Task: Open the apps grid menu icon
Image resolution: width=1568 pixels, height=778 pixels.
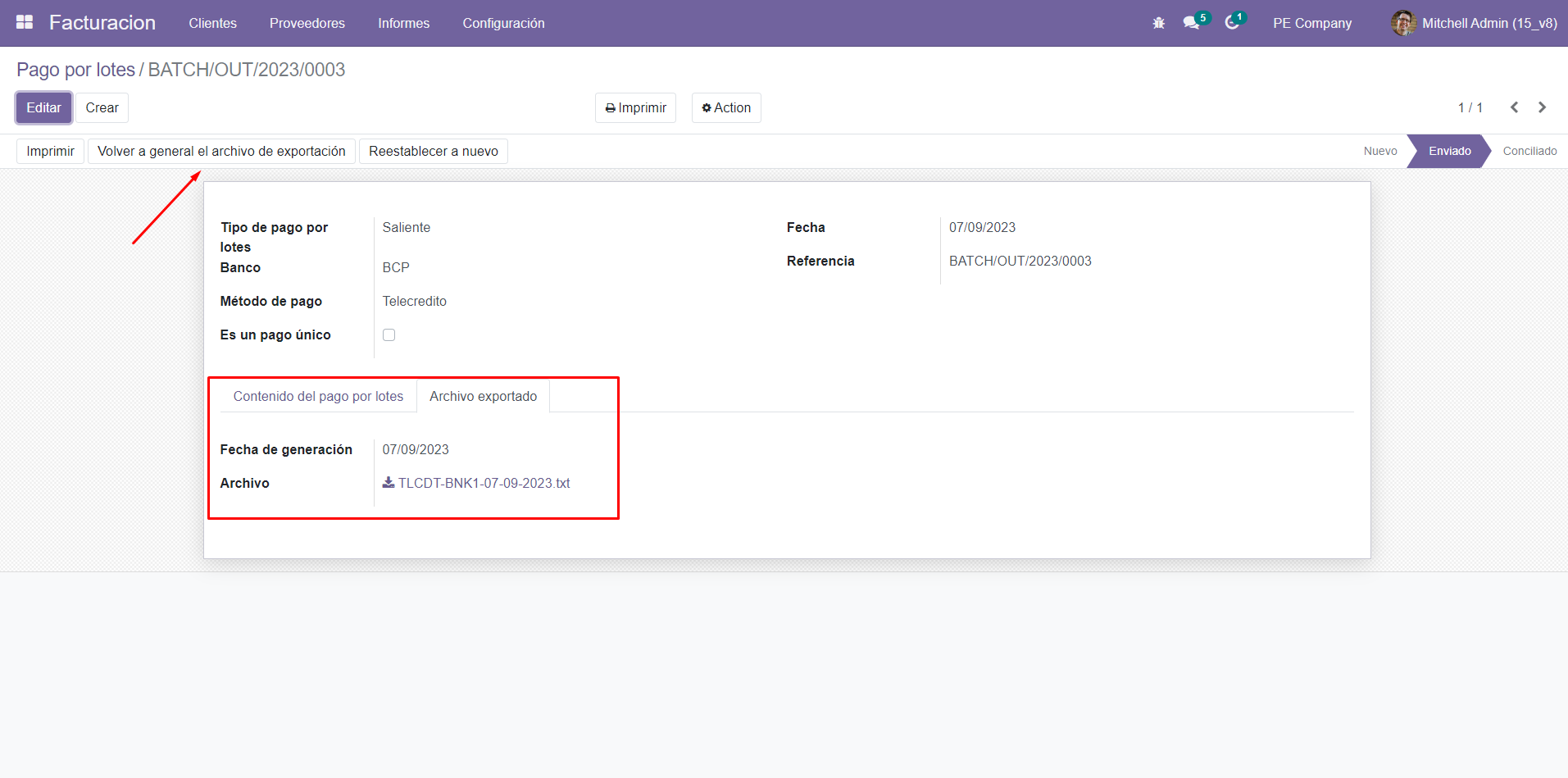Action: coord(25,22)
